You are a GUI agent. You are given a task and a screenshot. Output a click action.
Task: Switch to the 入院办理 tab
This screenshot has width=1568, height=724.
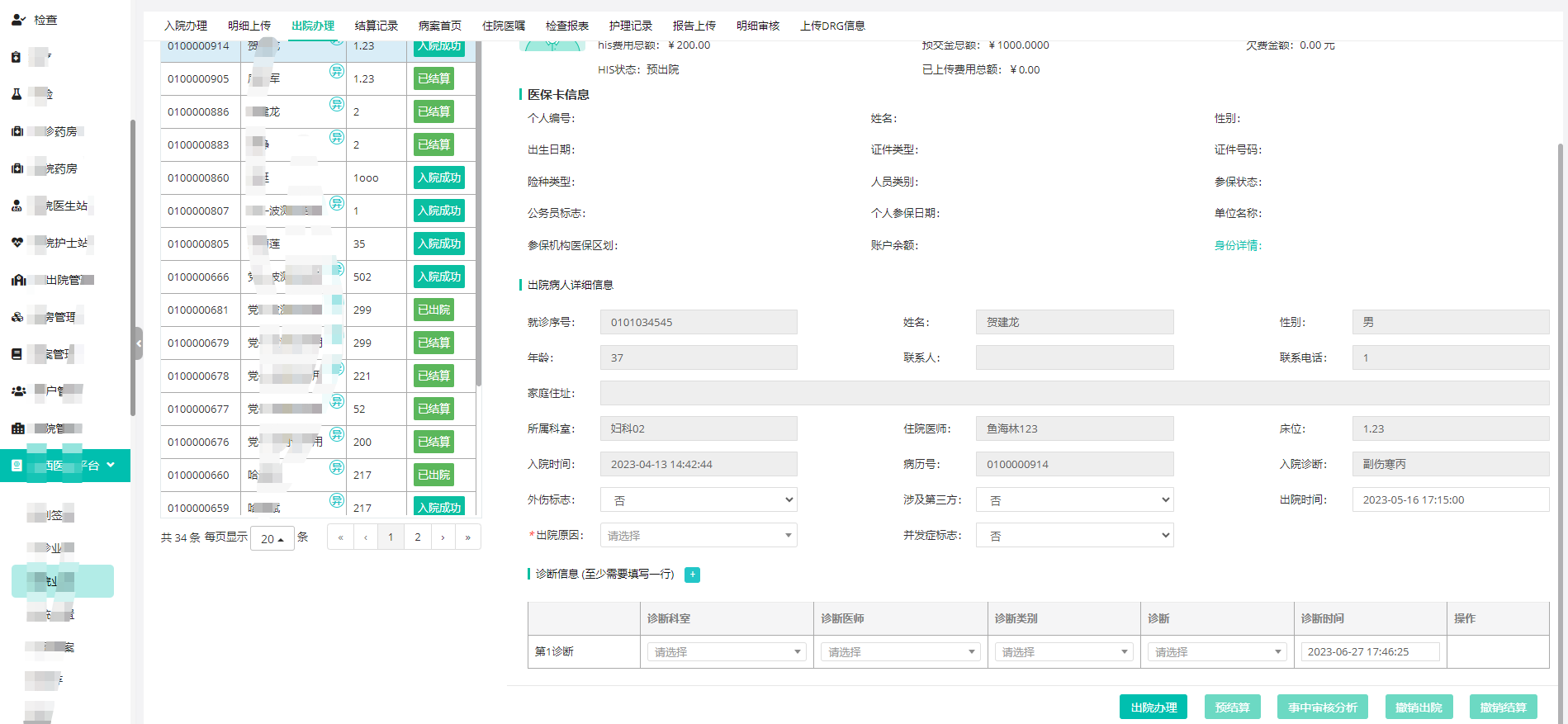[186, 26]
